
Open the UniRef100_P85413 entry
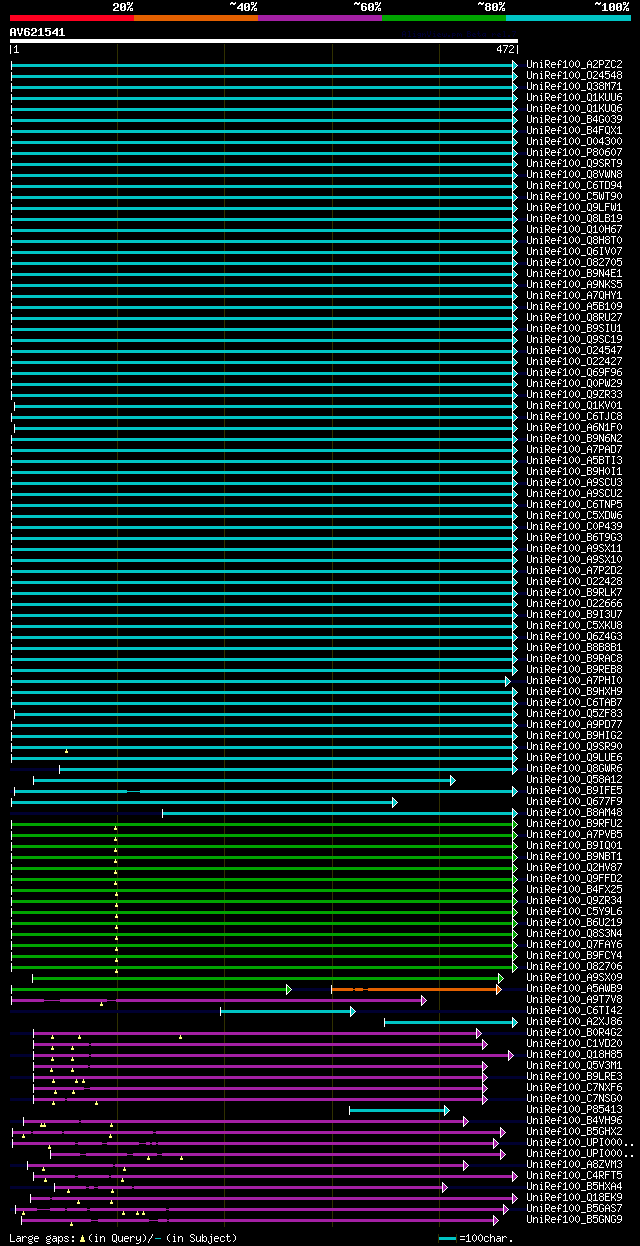click(x=574, y=1110)
